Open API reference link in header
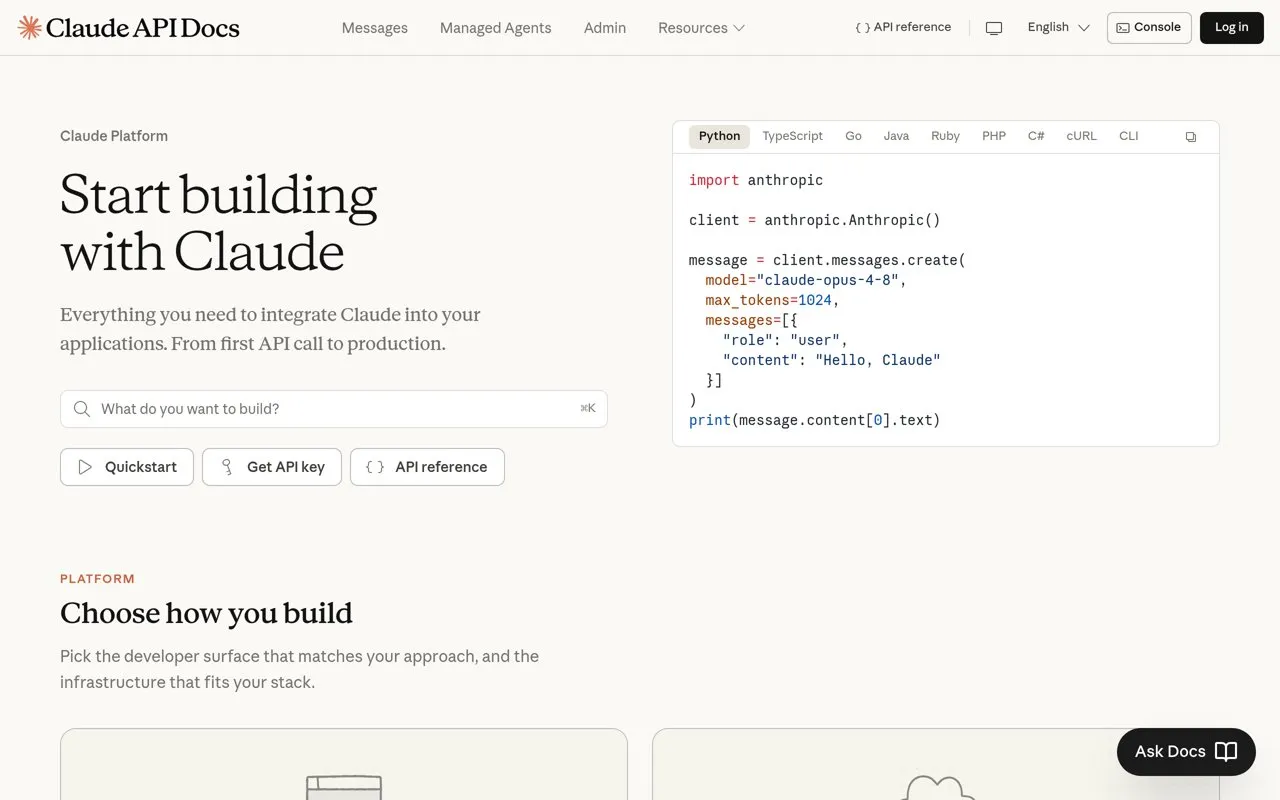1280x800 pixels. (903, 28)
